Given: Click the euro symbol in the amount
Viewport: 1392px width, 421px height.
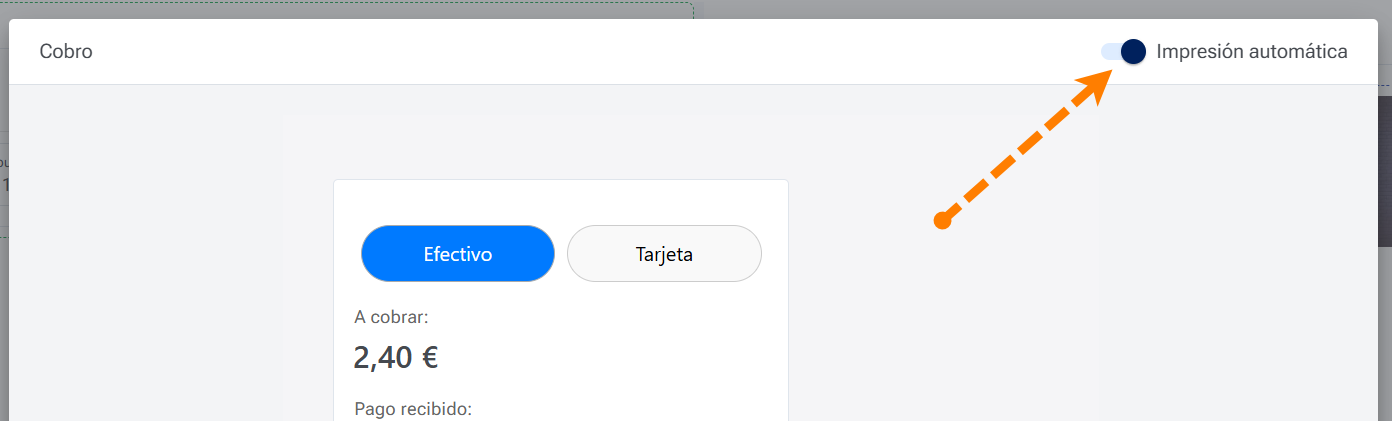Looking at the screenshot, I should pyautogui.click(x=429, y=357).
